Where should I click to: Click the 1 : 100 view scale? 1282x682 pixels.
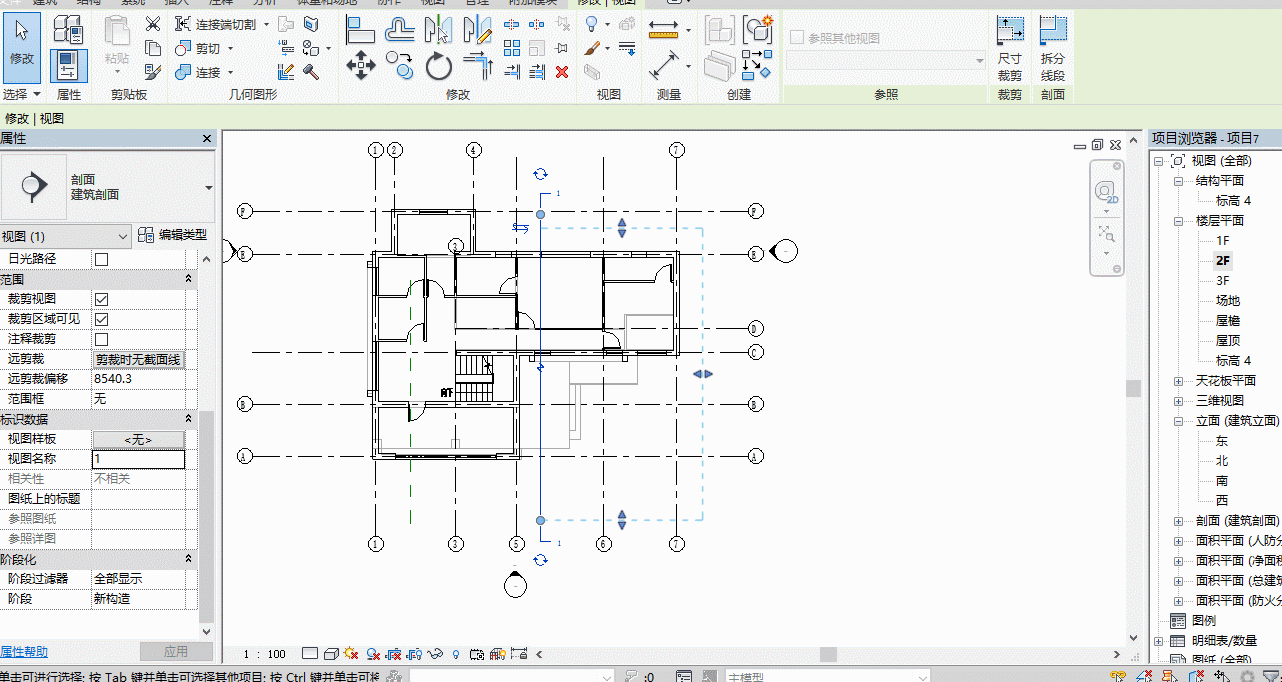pos(264,654)
